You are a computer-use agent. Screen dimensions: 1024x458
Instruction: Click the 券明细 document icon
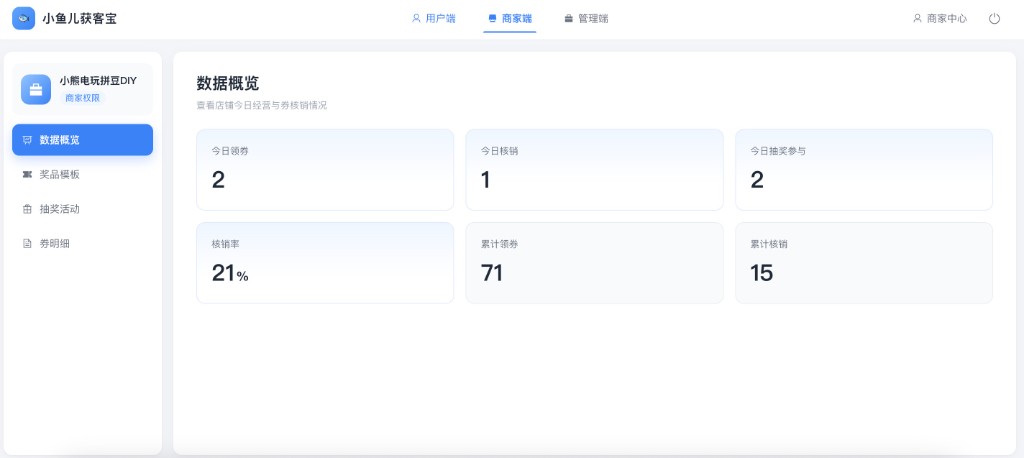[x=27, y=244]
